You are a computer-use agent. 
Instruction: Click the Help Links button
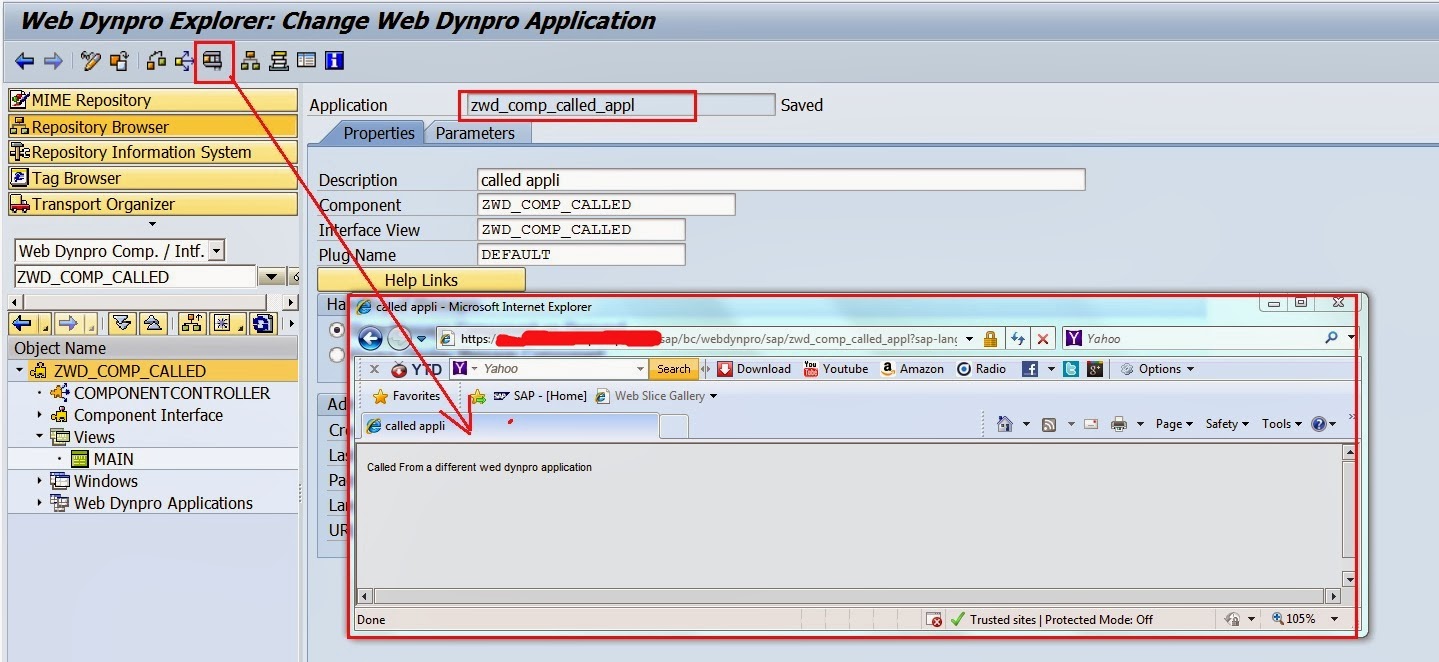421,280
